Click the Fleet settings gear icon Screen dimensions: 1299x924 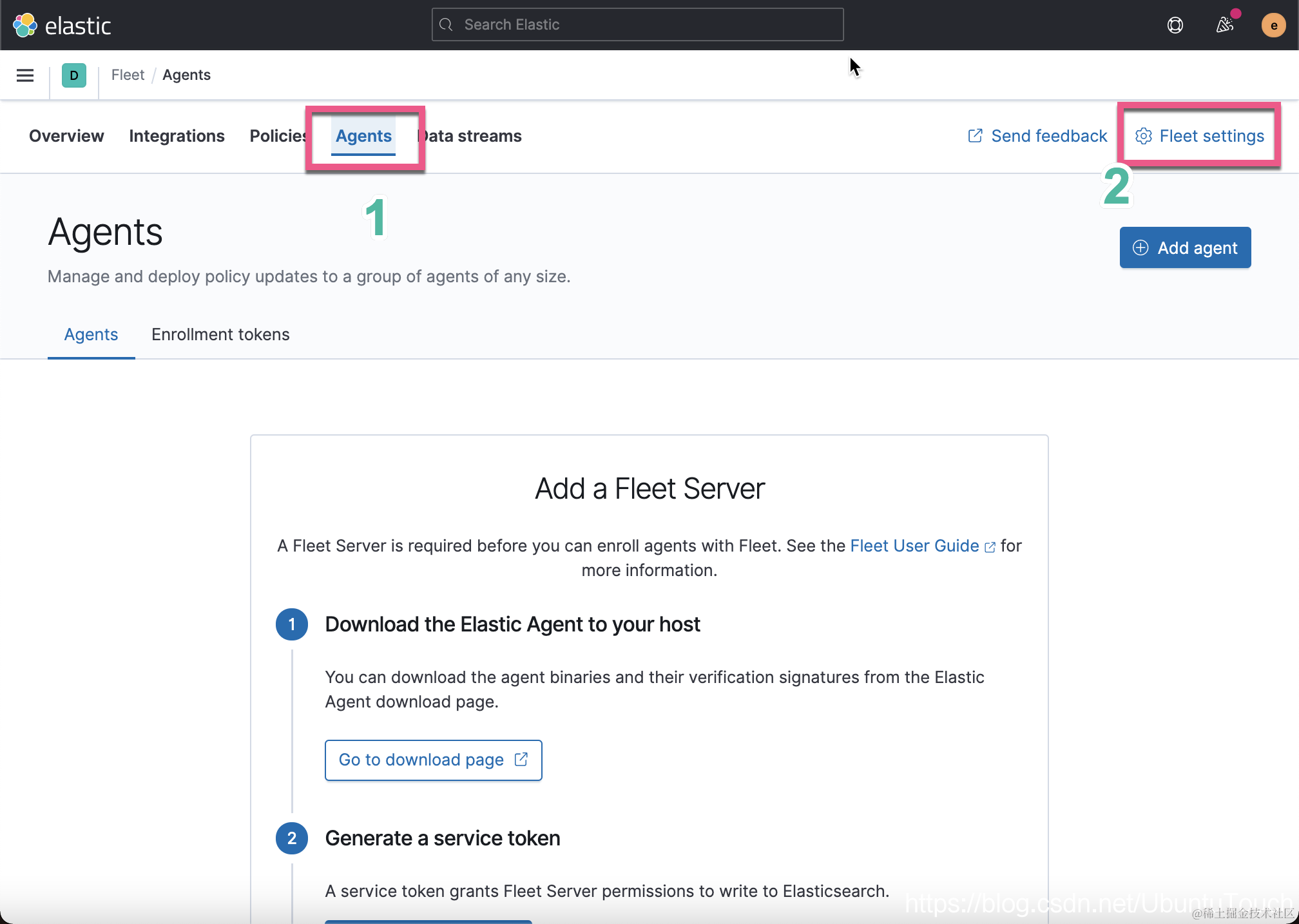[x=1144, y=136]
